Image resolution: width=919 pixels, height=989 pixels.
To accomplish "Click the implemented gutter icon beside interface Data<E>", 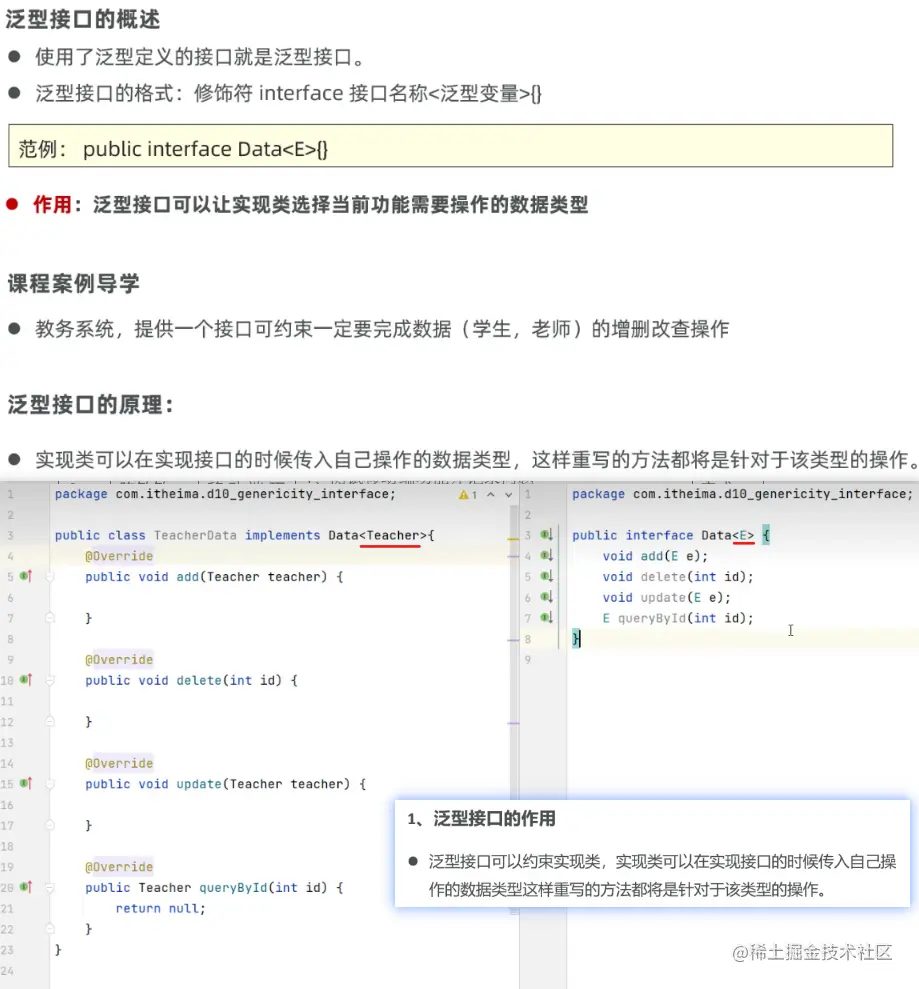I will pyautogui.click(x=547, y=535).
